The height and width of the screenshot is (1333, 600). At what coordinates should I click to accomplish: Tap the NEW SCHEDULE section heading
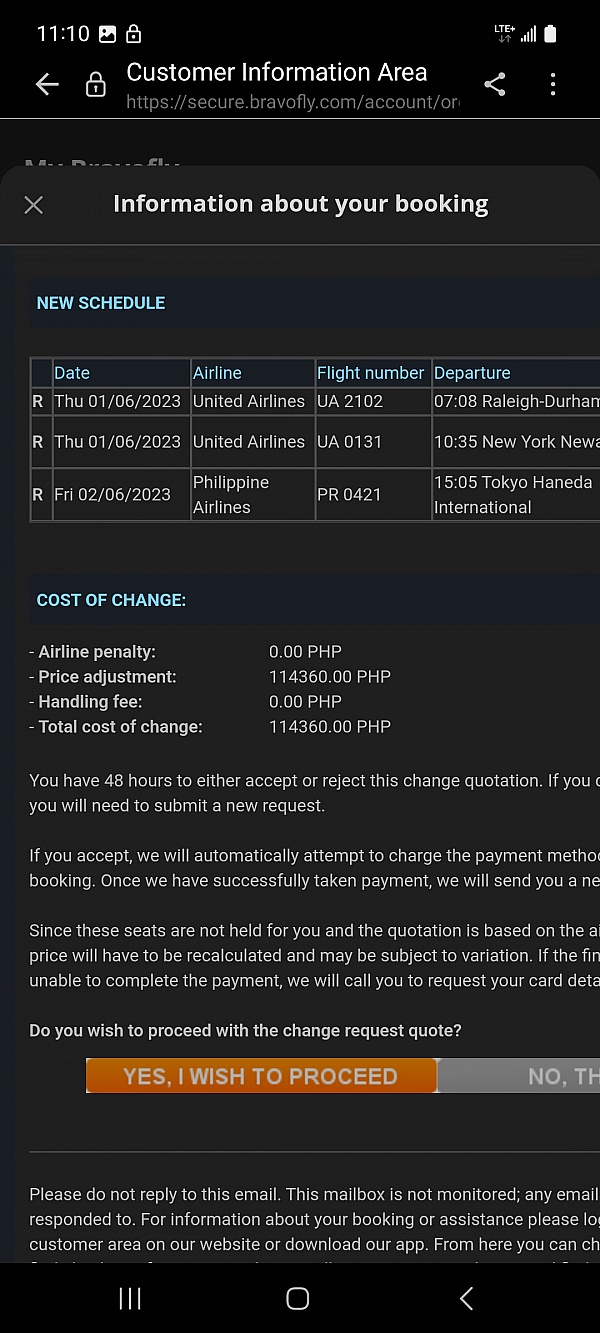point(101,303)
